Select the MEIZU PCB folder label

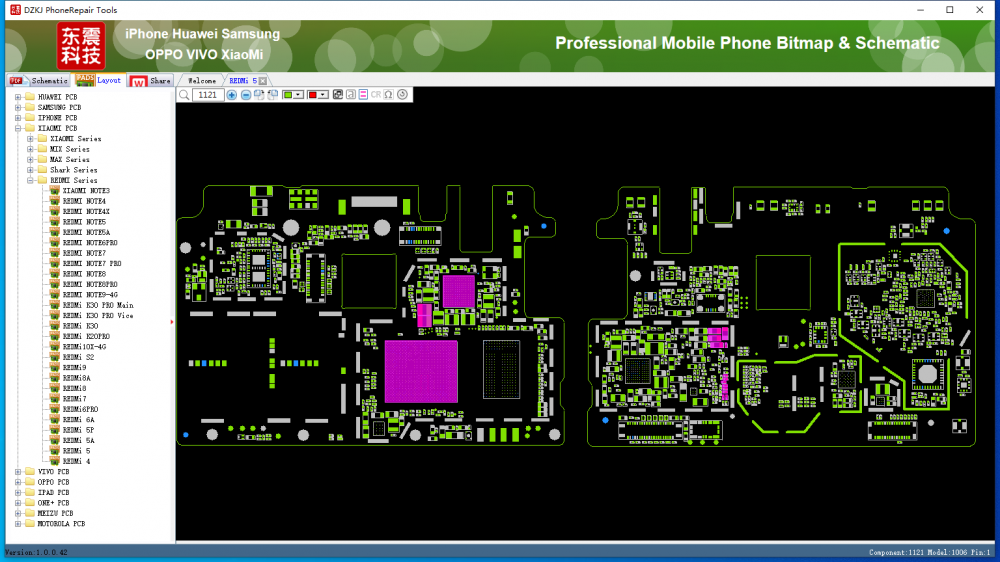[x=55, y=514]
